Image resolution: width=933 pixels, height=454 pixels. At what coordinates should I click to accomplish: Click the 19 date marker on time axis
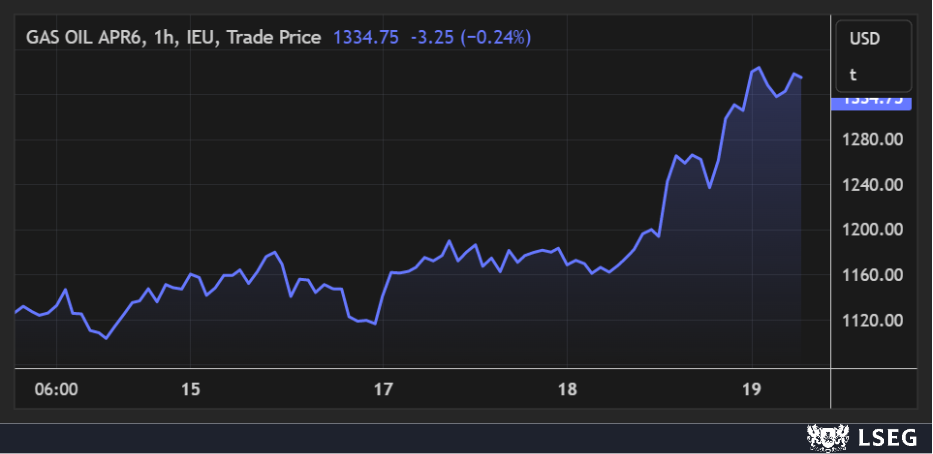click(752, 389)
